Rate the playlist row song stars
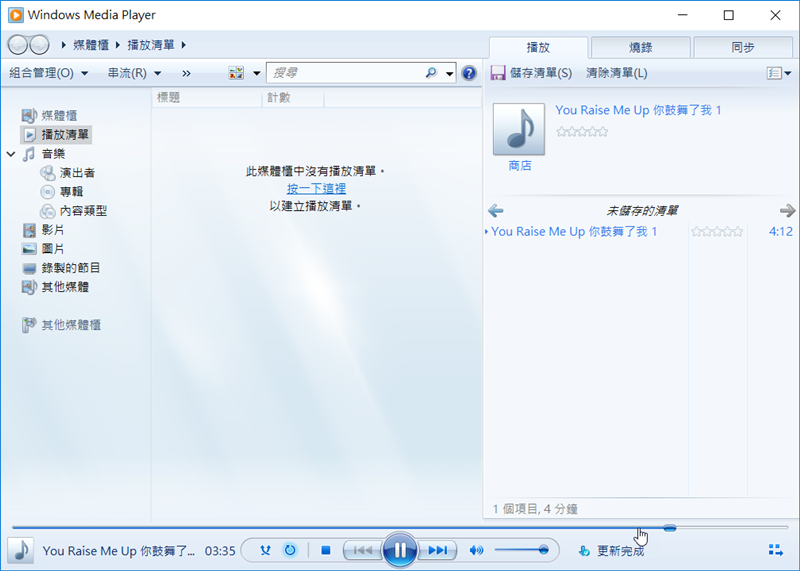 tap(717, 232)
